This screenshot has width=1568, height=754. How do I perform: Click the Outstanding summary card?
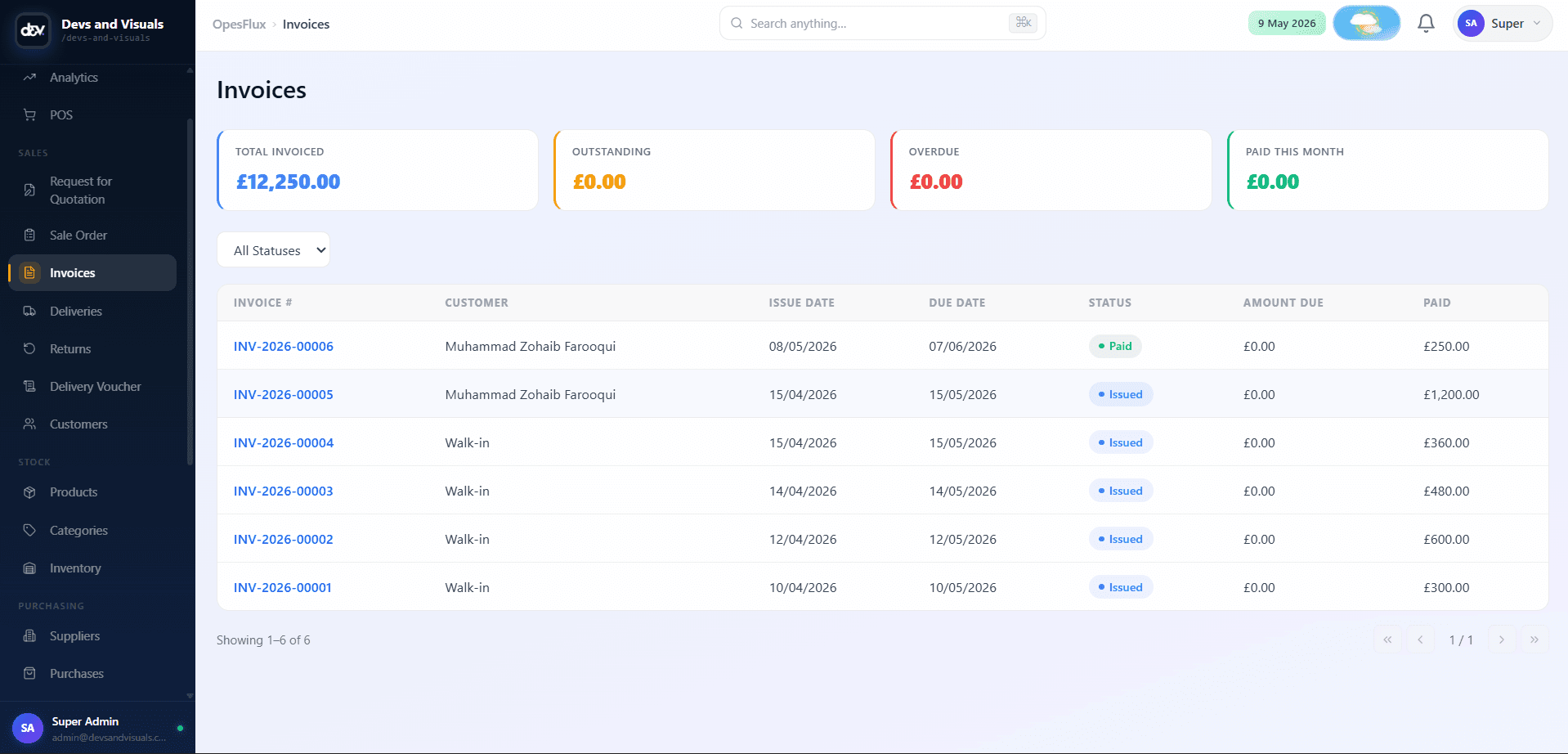pyautogui.click(x=715, y=170)
